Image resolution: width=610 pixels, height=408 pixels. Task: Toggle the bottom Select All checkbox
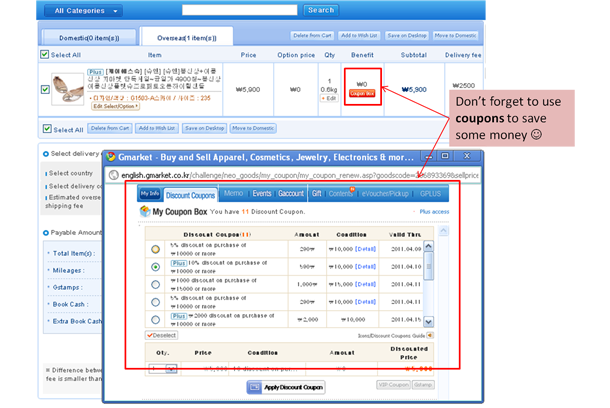click(x=47, y=129)
